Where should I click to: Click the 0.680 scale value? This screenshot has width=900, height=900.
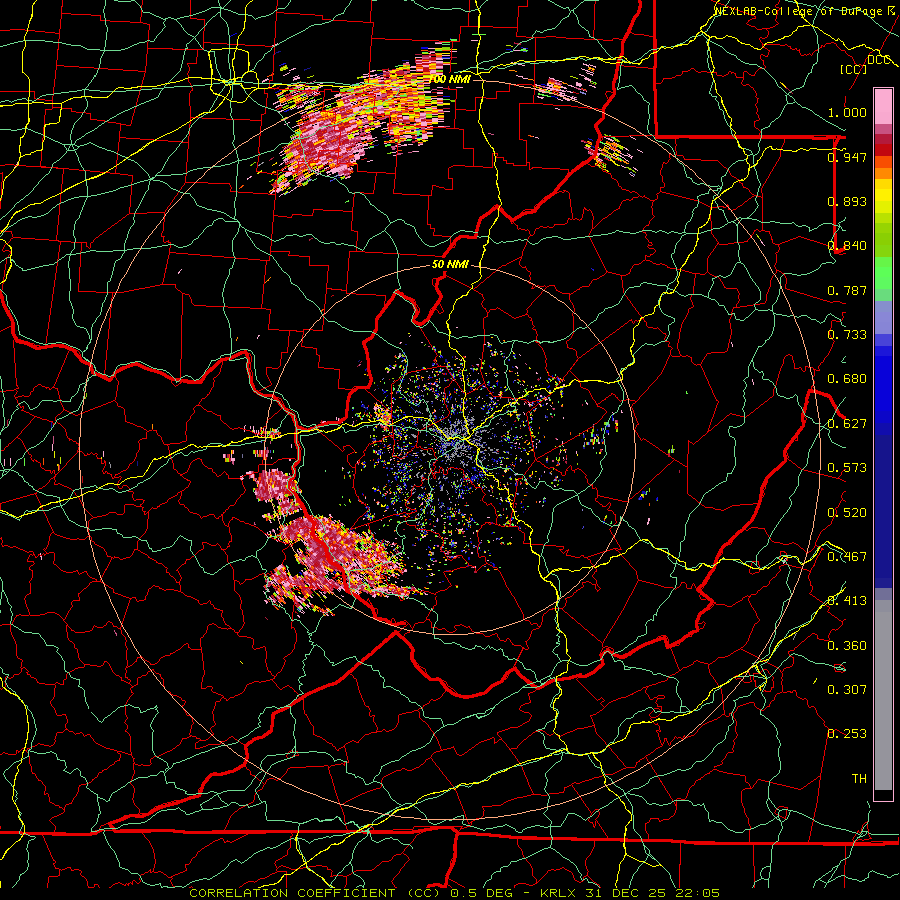847,379
